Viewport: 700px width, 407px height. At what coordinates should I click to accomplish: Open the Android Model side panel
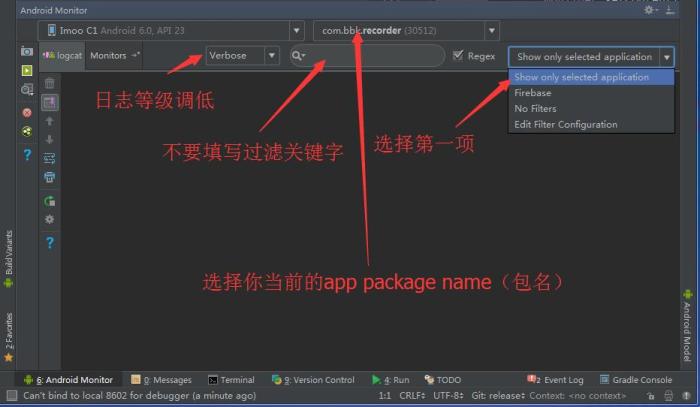pos(687,326)
